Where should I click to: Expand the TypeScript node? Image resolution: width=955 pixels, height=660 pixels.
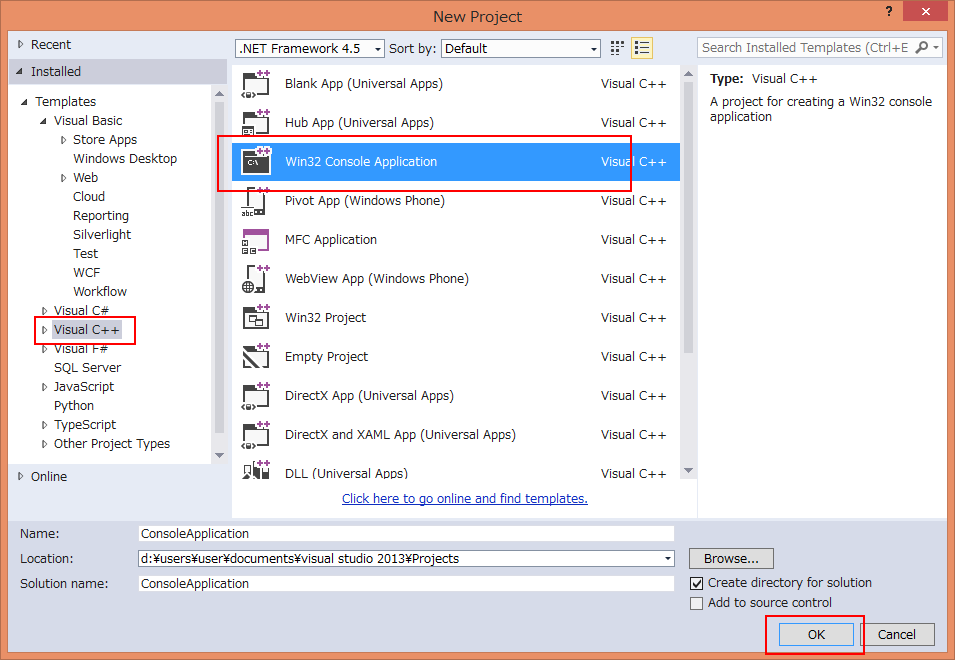point(44,425)
